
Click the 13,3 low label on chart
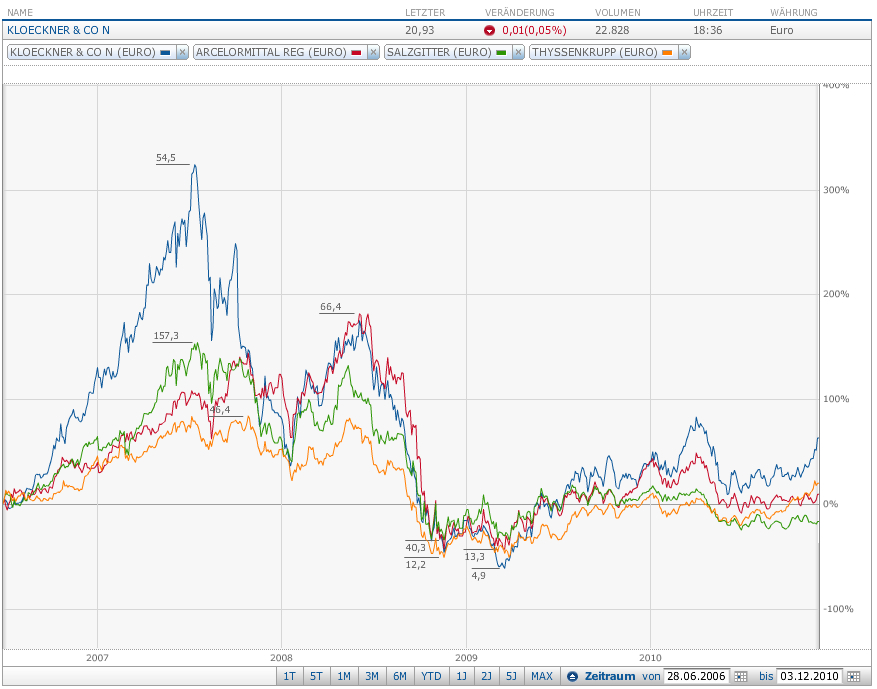[x=474, y=557]
